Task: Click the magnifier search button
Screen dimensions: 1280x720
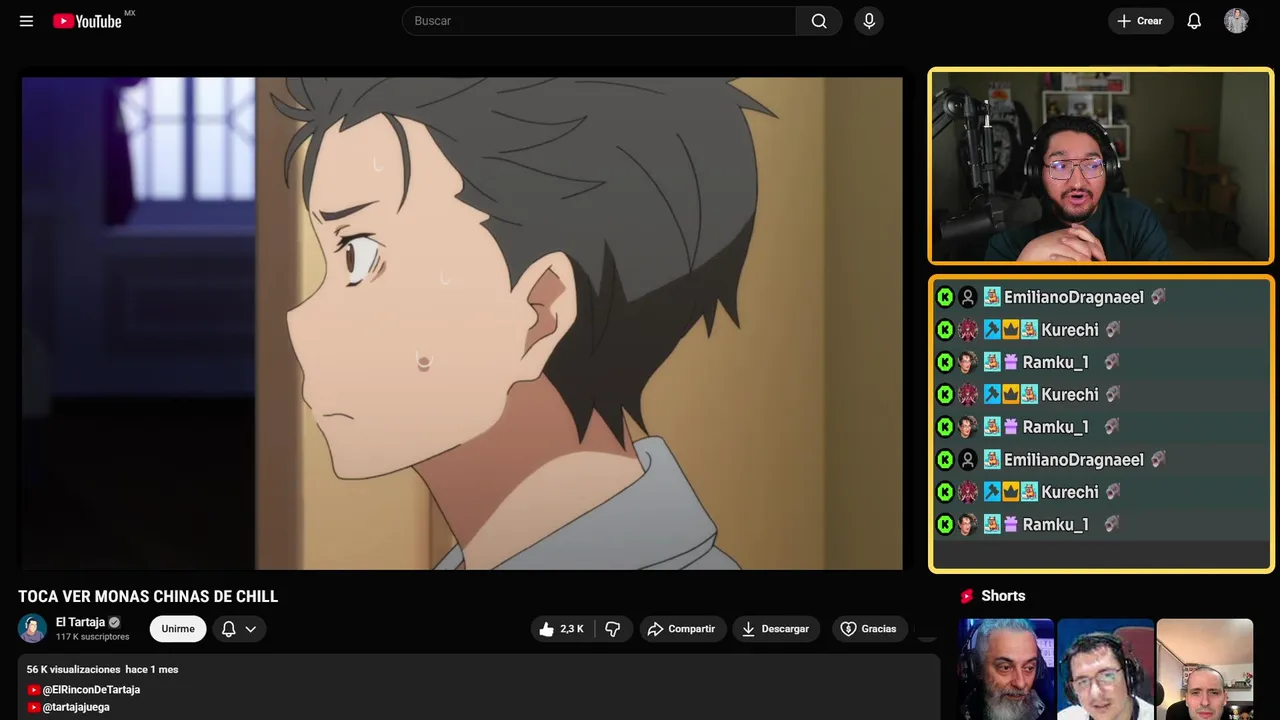Action: coord(819,21)
